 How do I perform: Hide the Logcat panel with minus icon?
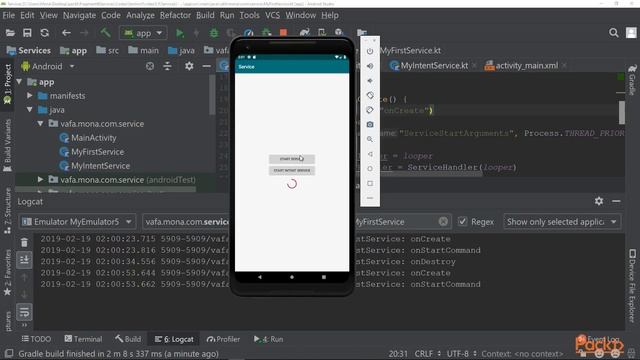tap(616, 201)
